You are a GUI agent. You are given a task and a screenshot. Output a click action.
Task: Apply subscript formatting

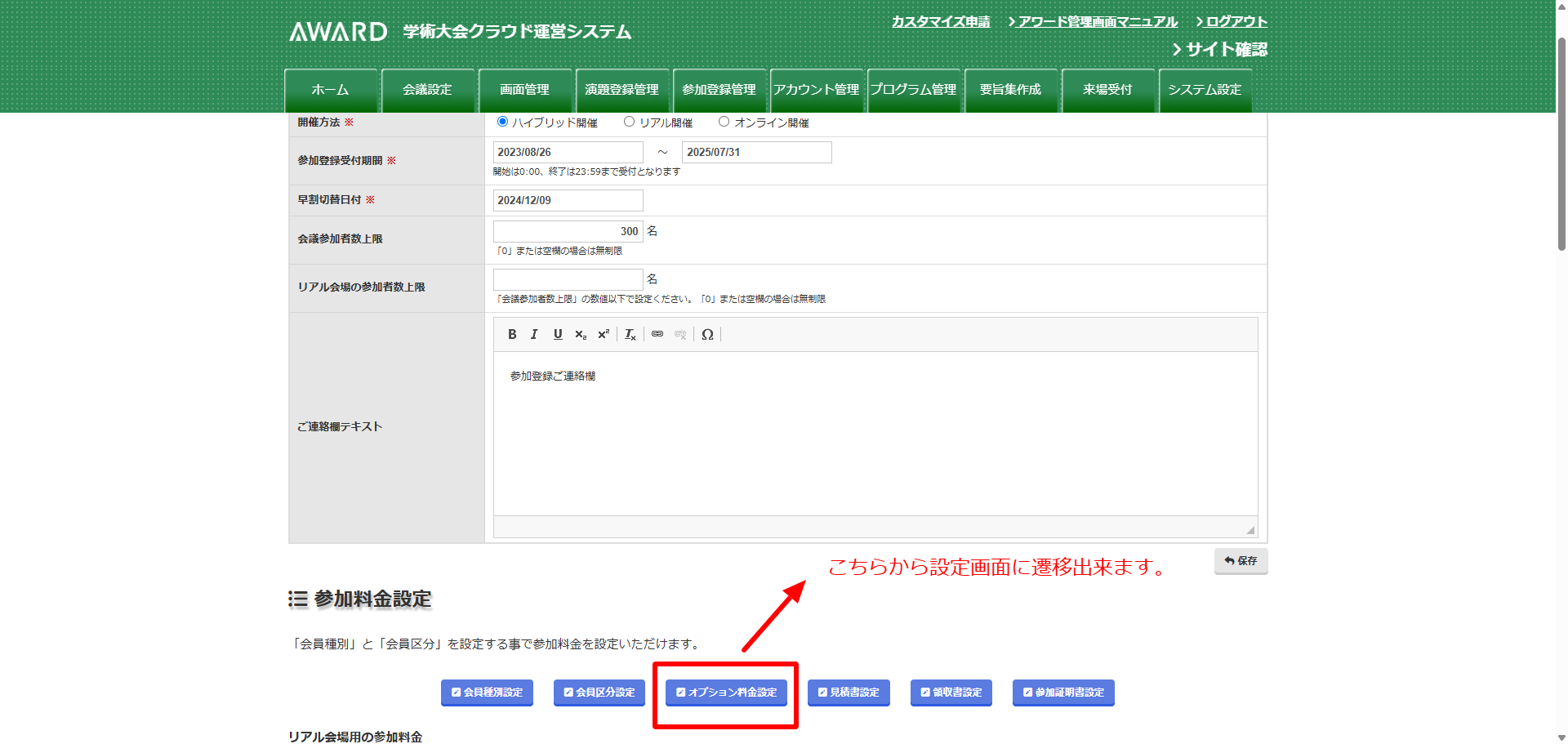581,334
